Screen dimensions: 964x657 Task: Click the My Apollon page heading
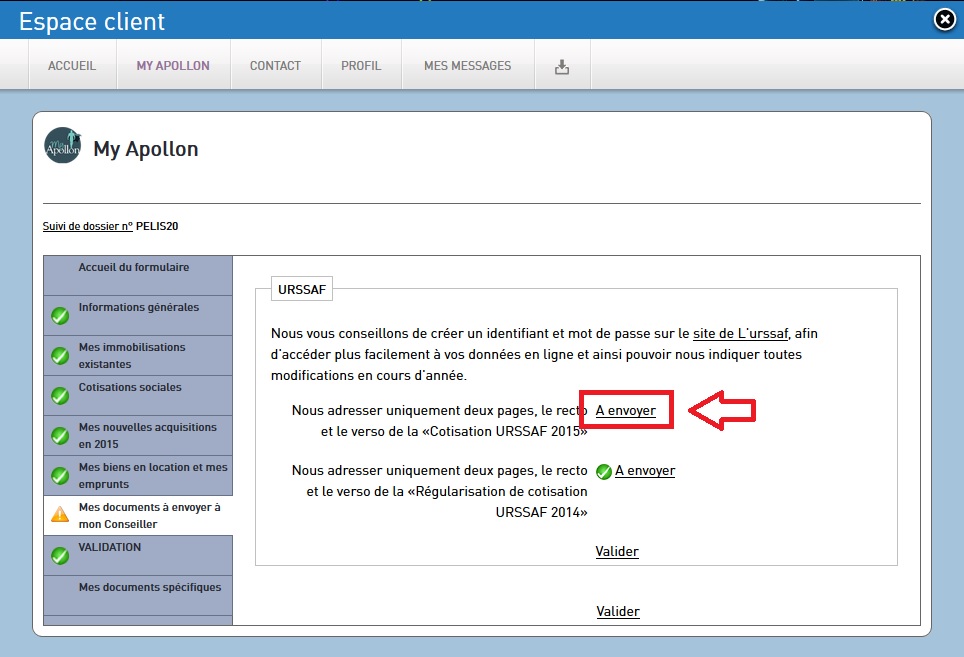pyautogui.click(x=146, y=149)
